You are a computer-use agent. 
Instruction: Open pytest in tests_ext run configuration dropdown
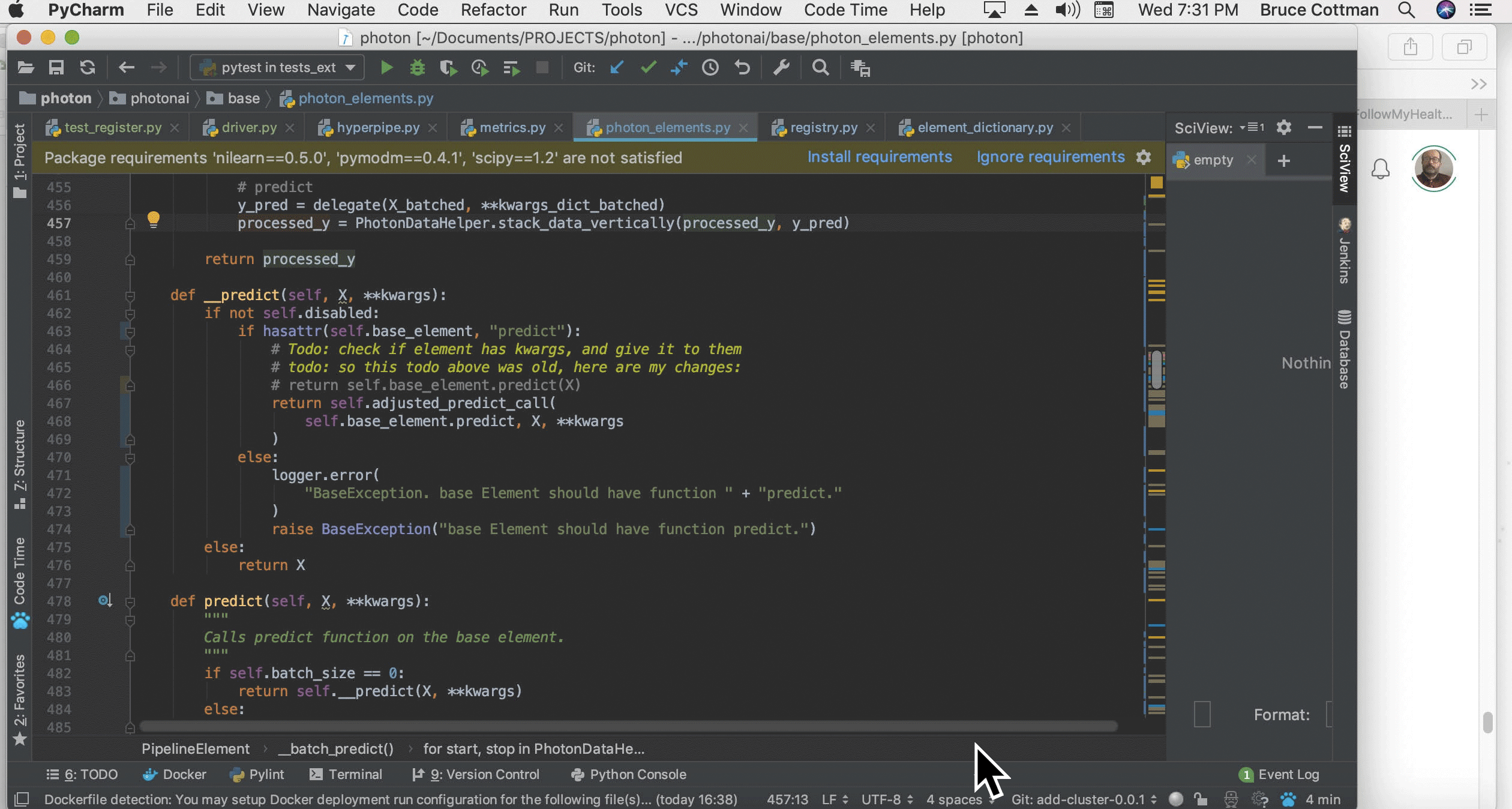(x=277, y=68)
